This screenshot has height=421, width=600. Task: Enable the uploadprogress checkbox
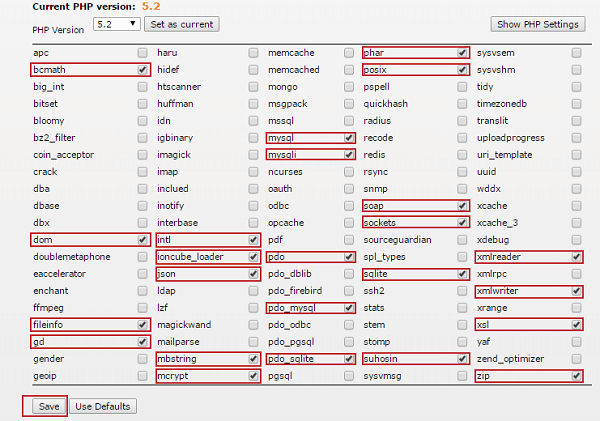(577, 138)
